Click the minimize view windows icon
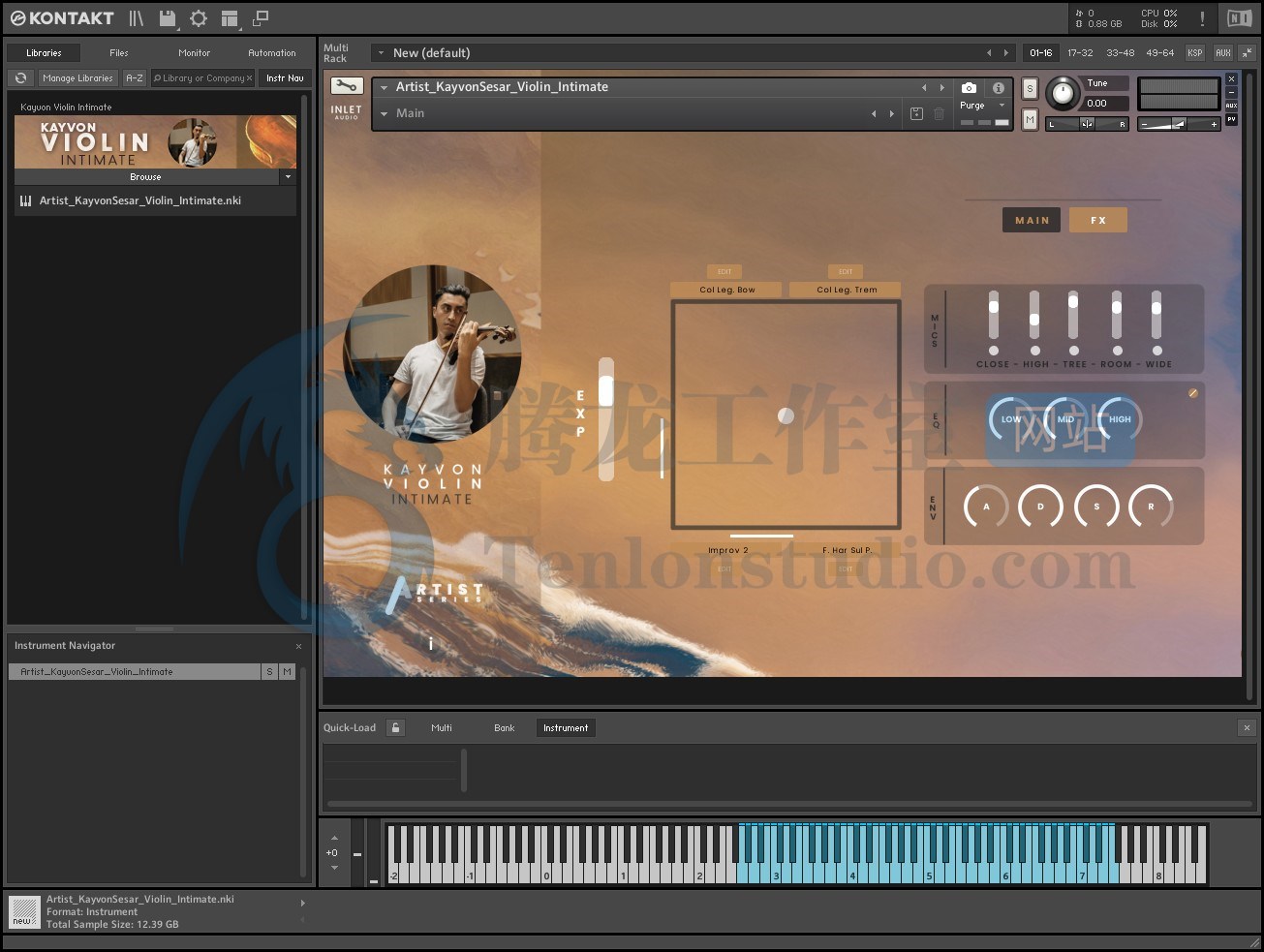This screenshot has height=952, width=1264. pos(261,17)
